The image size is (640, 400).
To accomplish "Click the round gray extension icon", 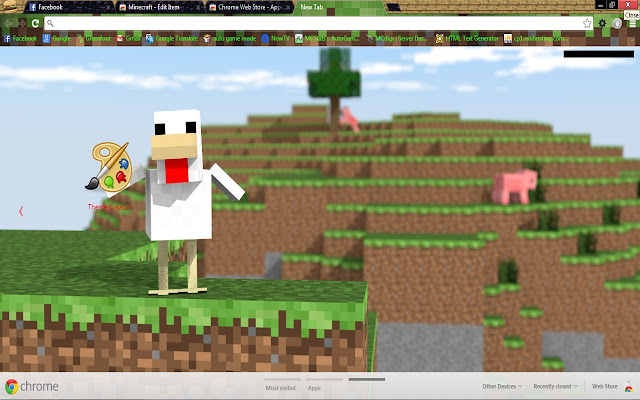I will 617,24.
